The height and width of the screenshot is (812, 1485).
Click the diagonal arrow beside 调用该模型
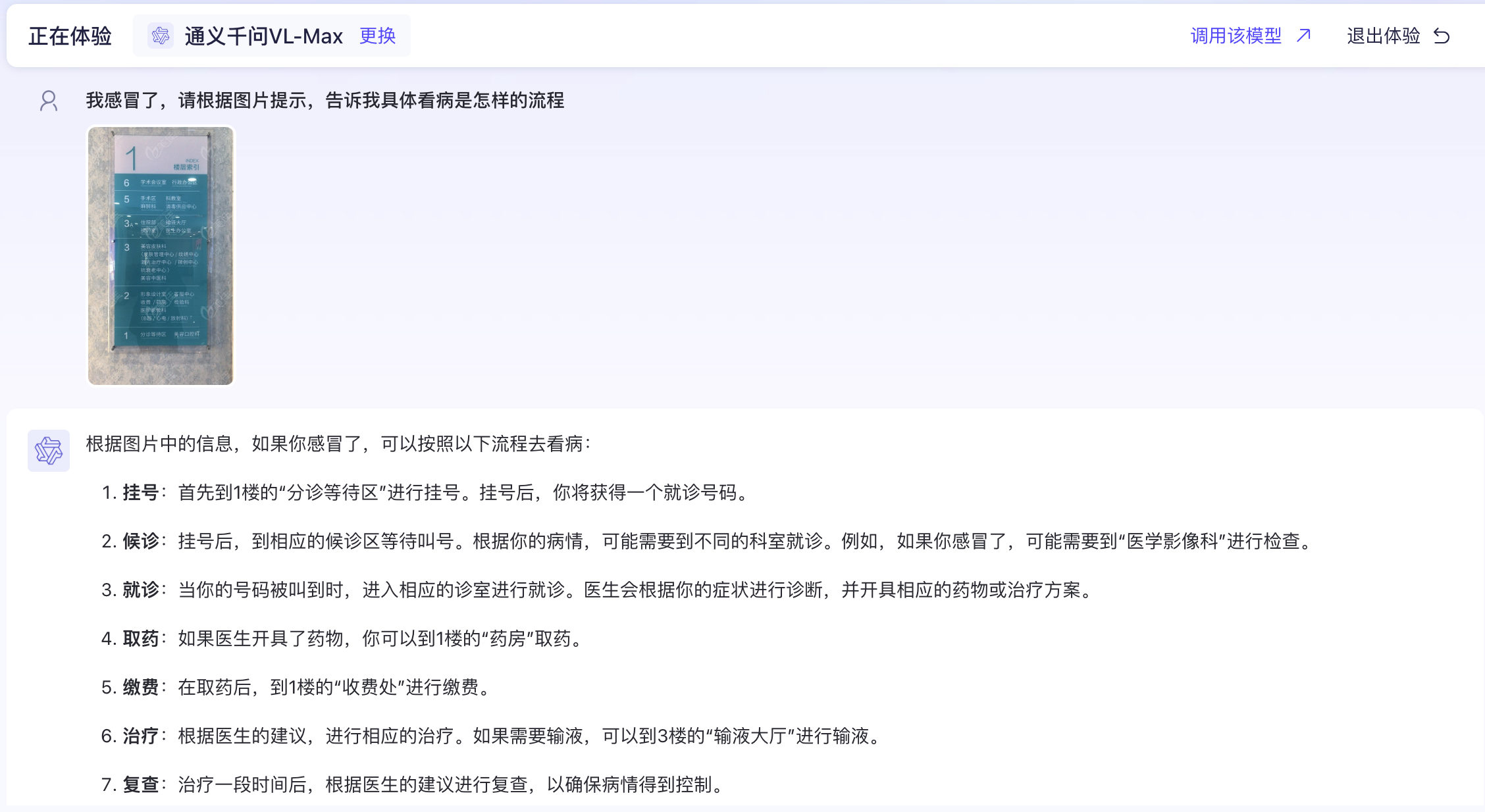point(1303,36)
